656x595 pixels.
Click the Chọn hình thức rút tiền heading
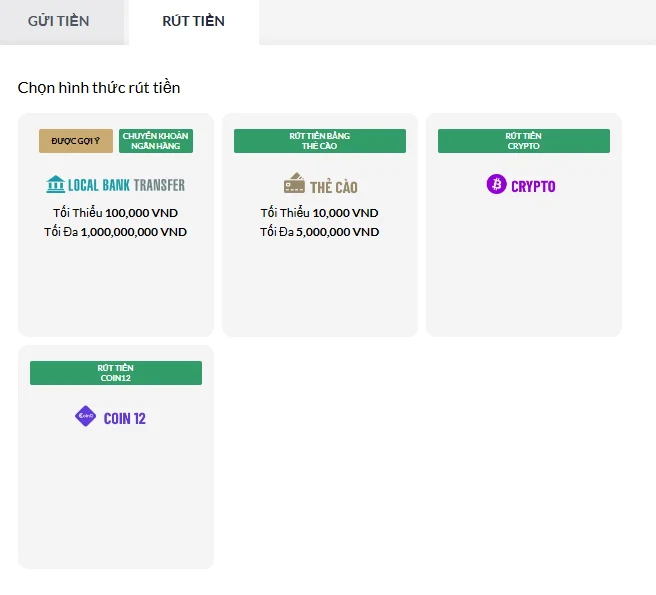pyautogui.click(x=99, y=88)
